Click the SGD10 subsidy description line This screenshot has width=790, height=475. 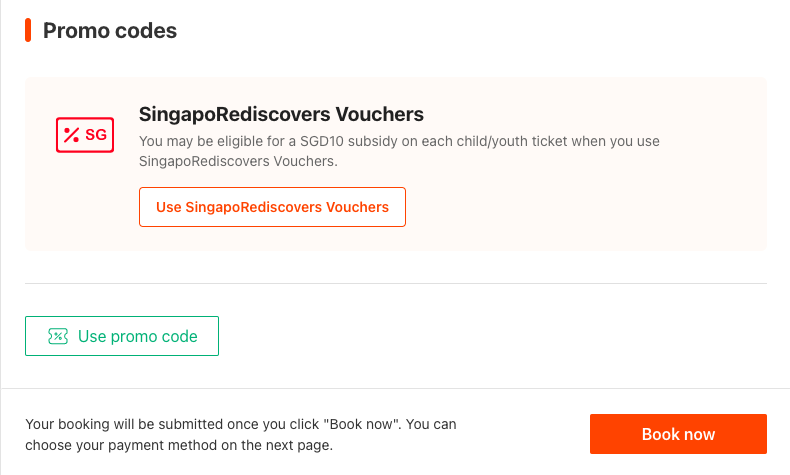[399, 141]
